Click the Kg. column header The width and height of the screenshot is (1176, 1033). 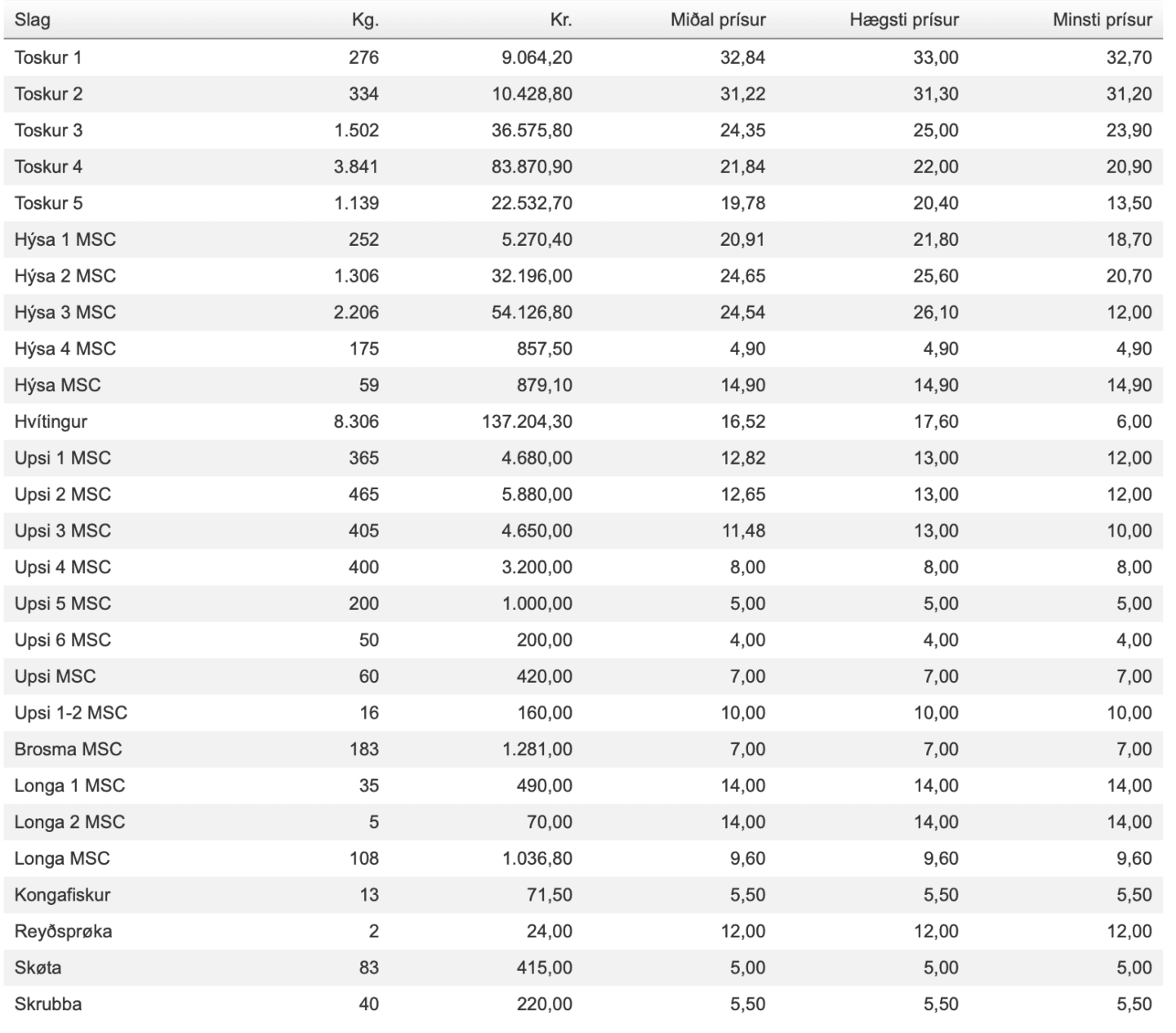(x=365, y=20)
